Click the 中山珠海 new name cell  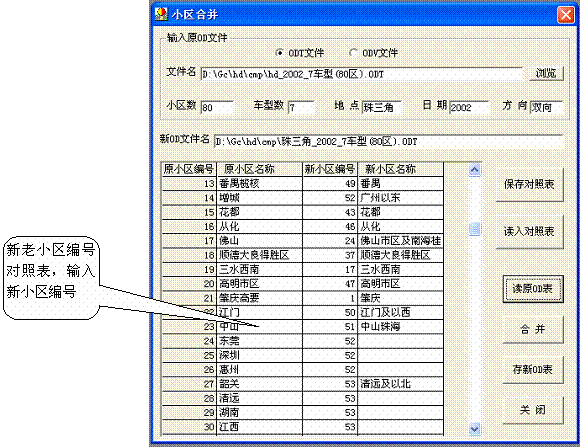(401, 327)
